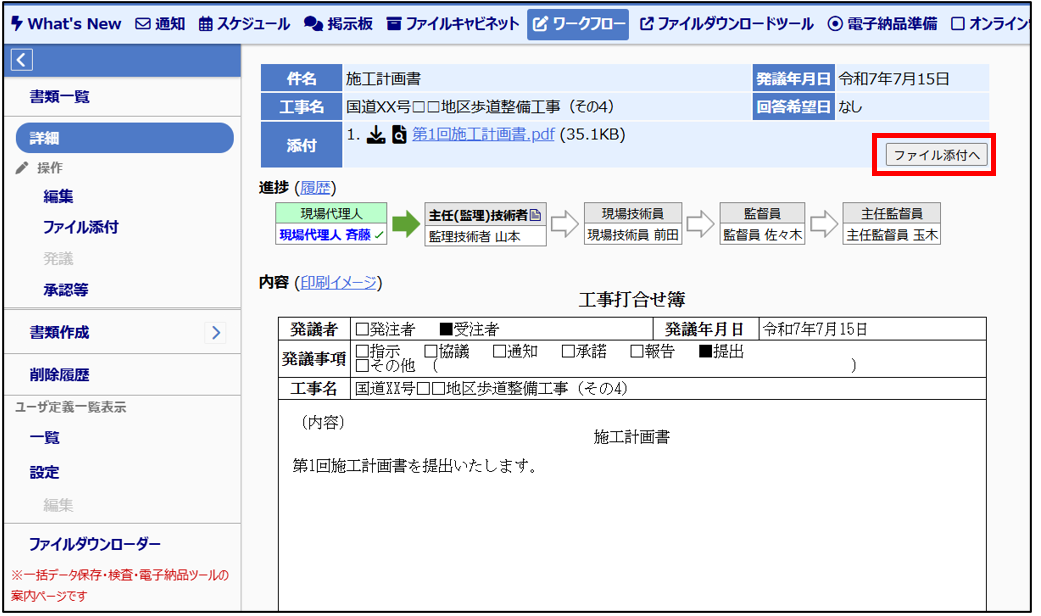This screenshot has width=1041, height=616.
Task: Click the download icon beside 第1回施工計画書.pdf
Action: pyautogui.click(x=376, y=135)
